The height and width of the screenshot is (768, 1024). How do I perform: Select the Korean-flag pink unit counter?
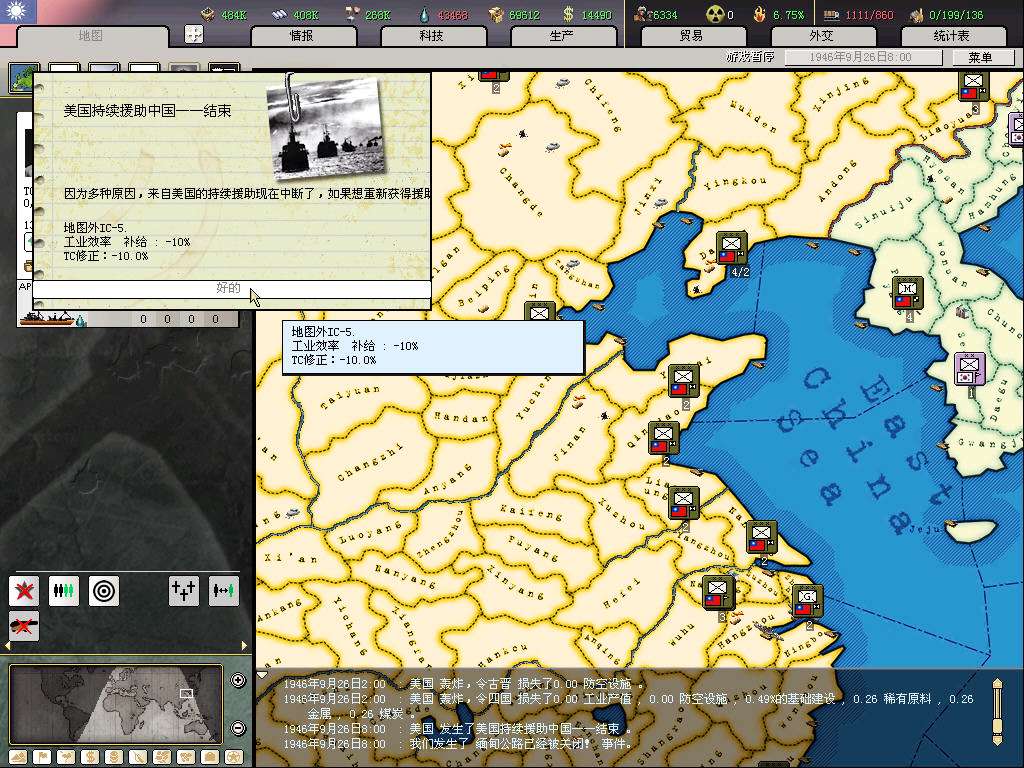970,370
